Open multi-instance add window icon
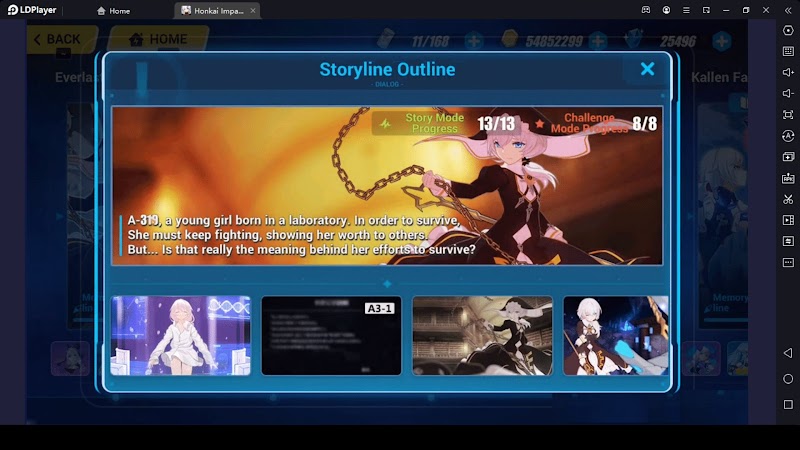The image size is (800, 450). coord(788,157)
